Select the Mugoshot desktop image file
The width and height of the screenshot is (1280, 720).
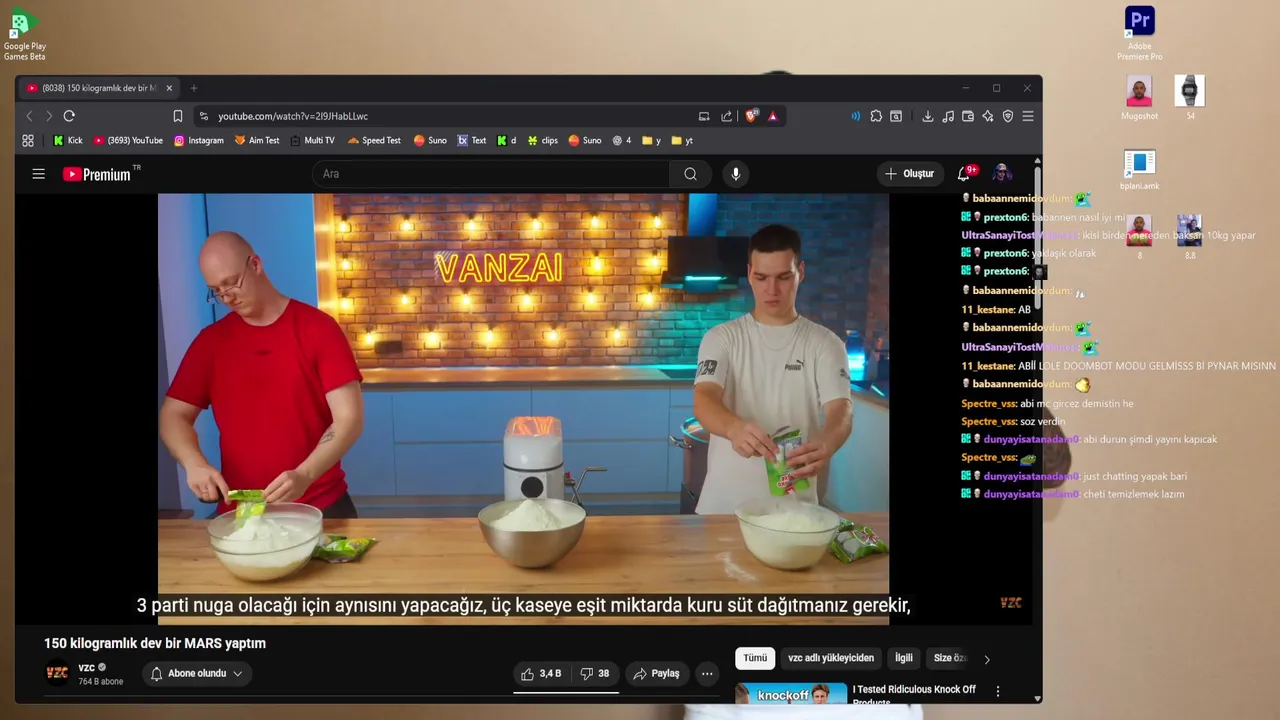pyautogui.click(x=1139, y=98)
